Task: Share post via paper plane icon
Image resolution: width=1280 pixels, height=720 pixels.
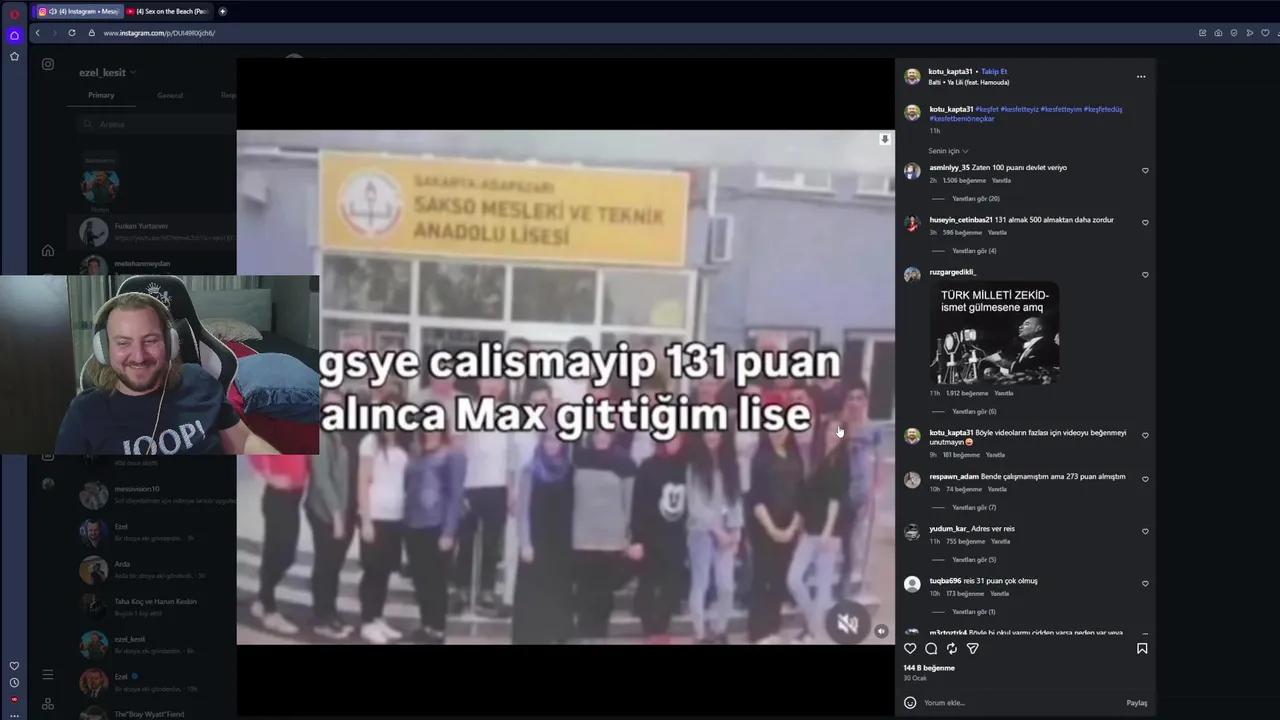Action: 973,649
